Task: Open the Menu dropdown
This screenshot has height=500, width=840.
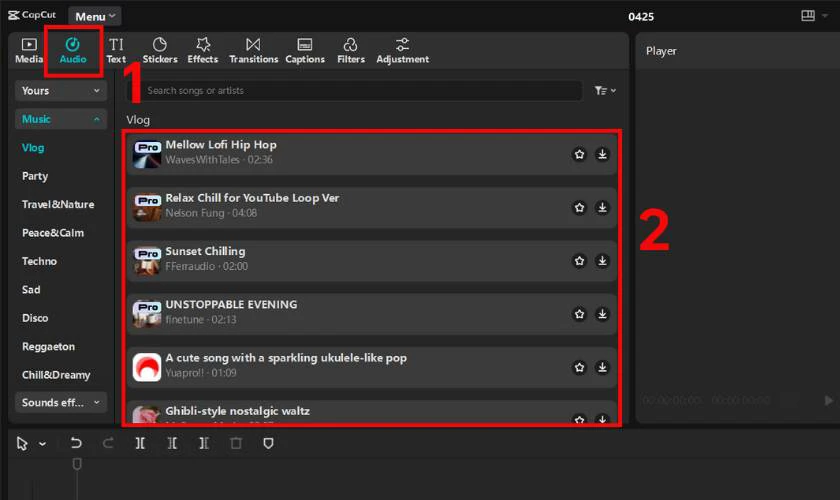Action: point(95,17)
